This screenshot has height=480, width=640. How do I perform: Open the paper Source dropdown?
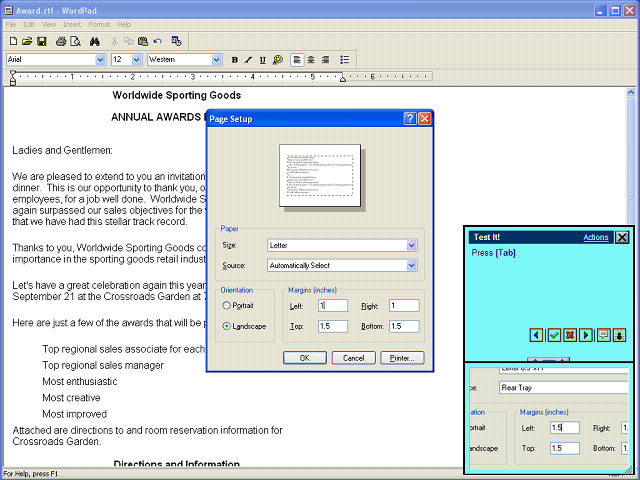click(x=411, y=266)
